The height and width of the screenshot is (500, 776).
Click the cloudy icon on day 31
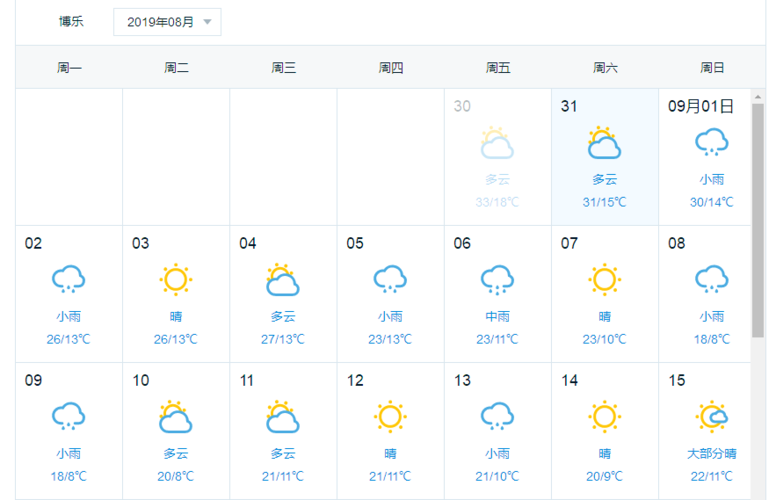click(604, 143)
